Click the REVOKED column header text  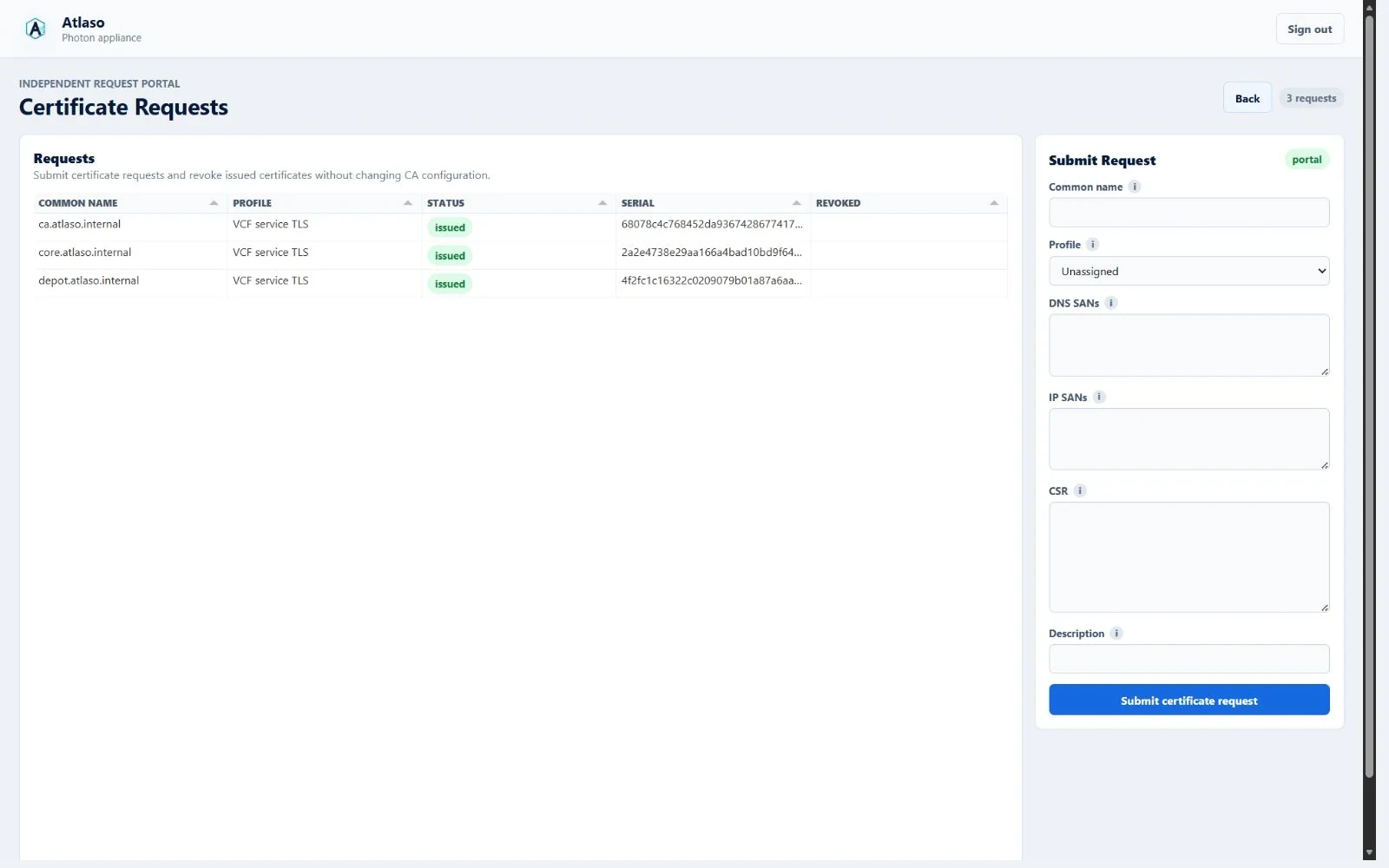tap(838, 203)
